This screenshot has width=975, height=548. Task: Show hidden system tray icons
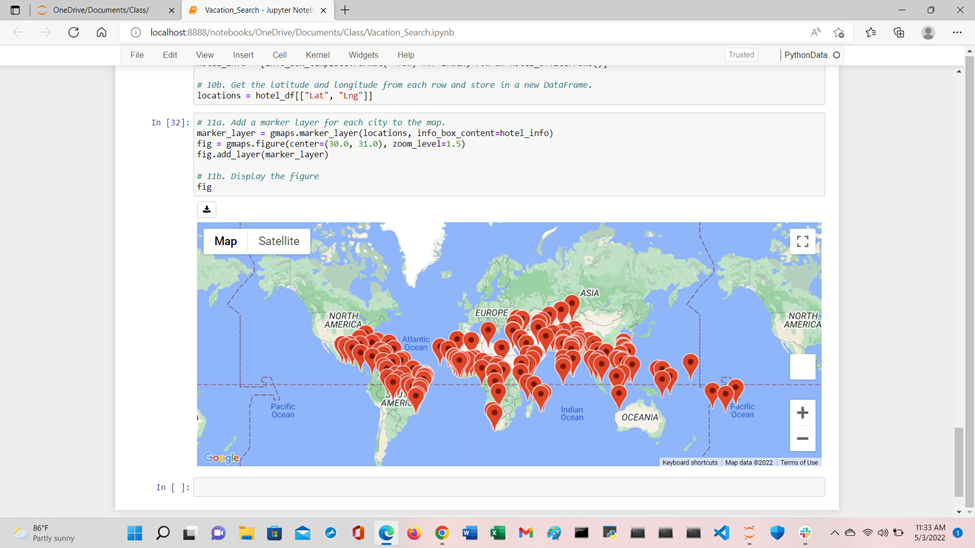click(x=834, y=533)
